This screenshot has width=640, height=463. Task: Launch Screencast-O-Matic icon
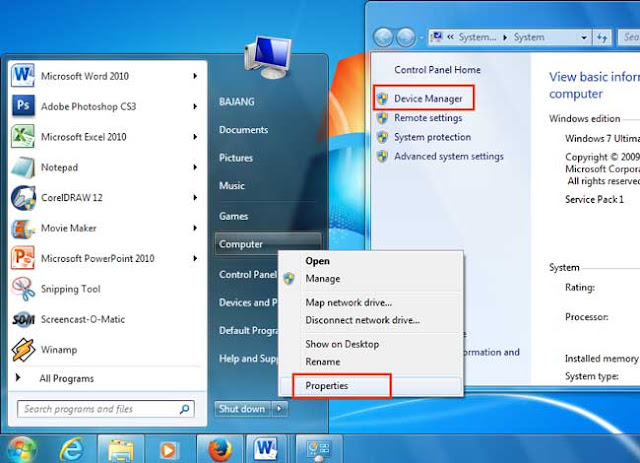pos(23,319)
